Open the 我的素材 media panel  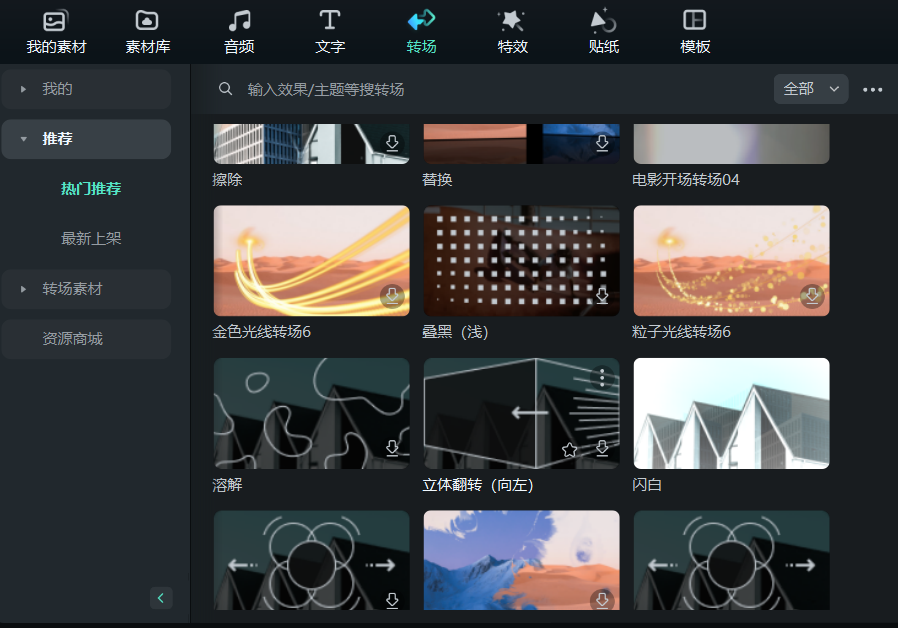pyautogui.click(x=56, y=32)
